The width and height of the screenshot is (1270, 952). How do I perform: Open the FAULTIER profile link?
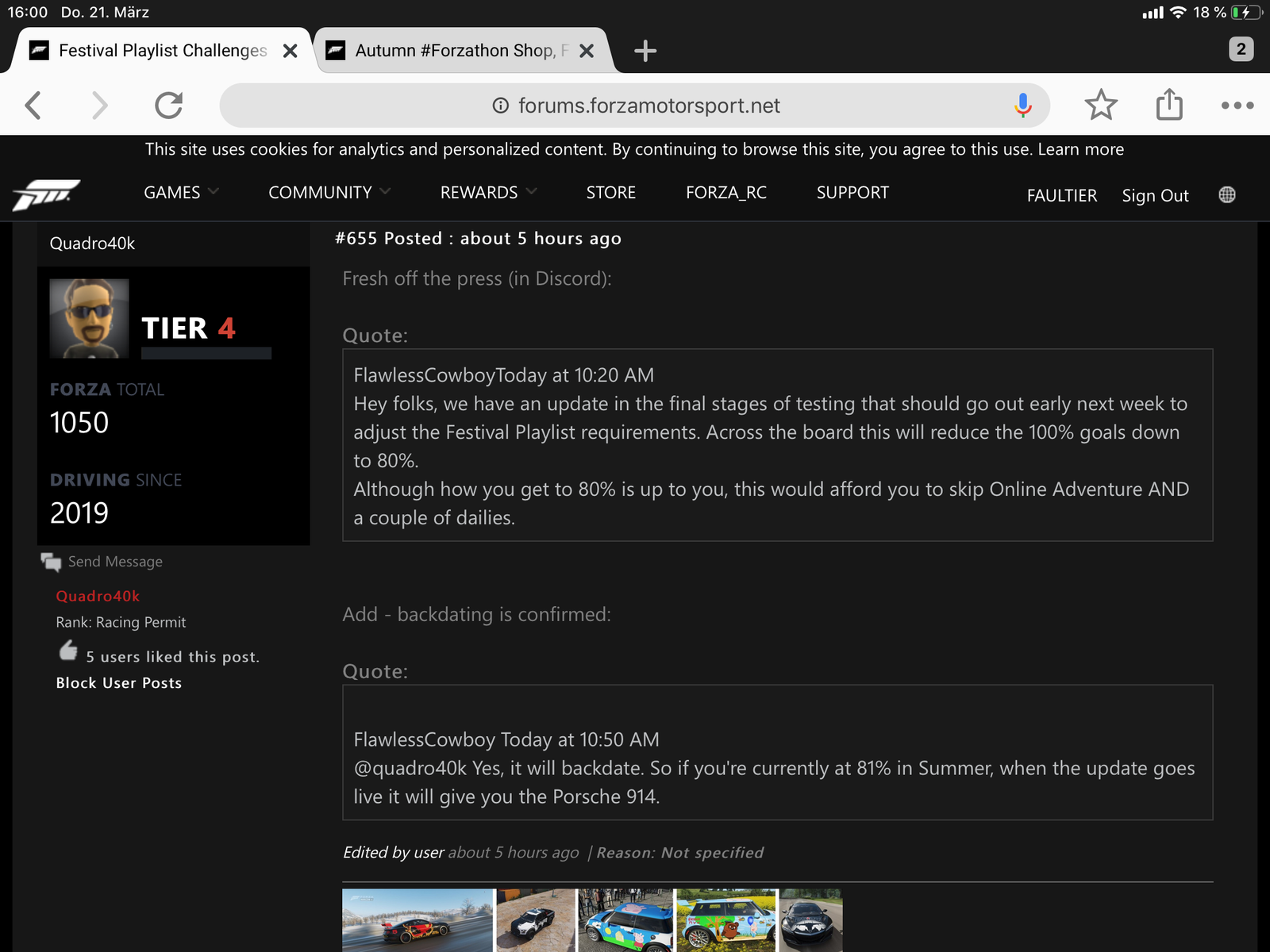click(1061, 195)
